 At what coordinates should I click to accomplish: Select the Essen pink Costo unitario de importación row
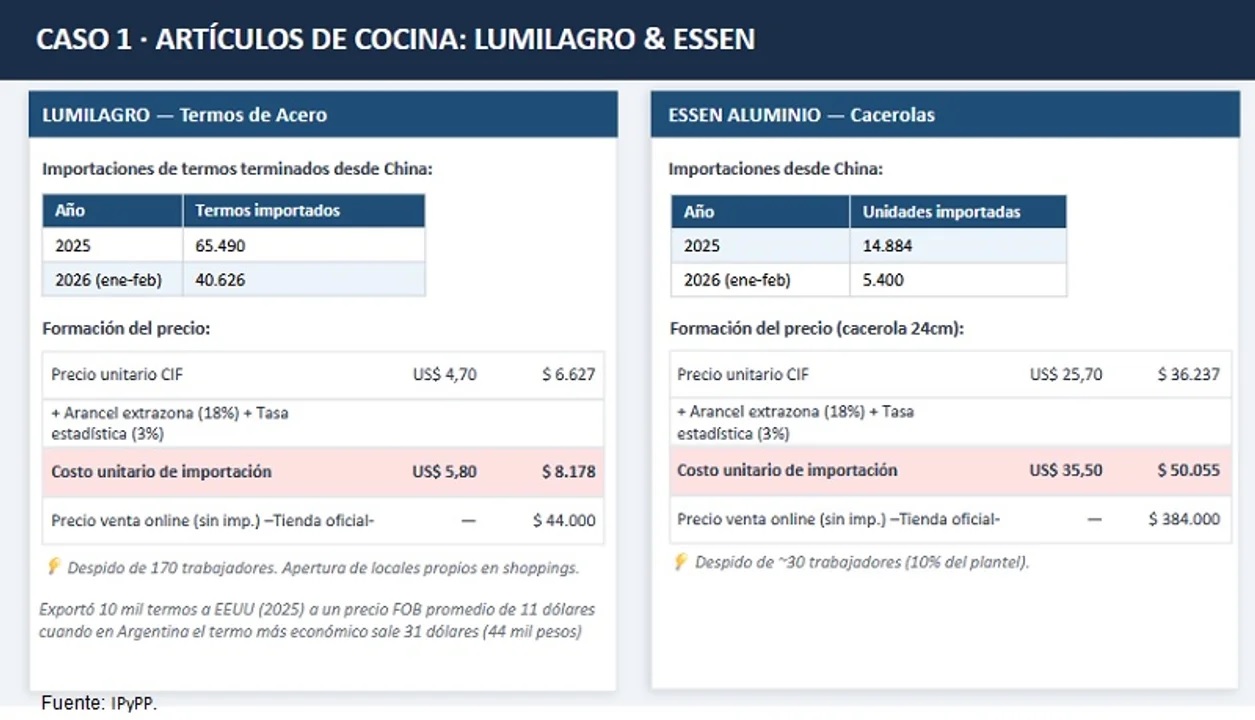click(948, 470)
